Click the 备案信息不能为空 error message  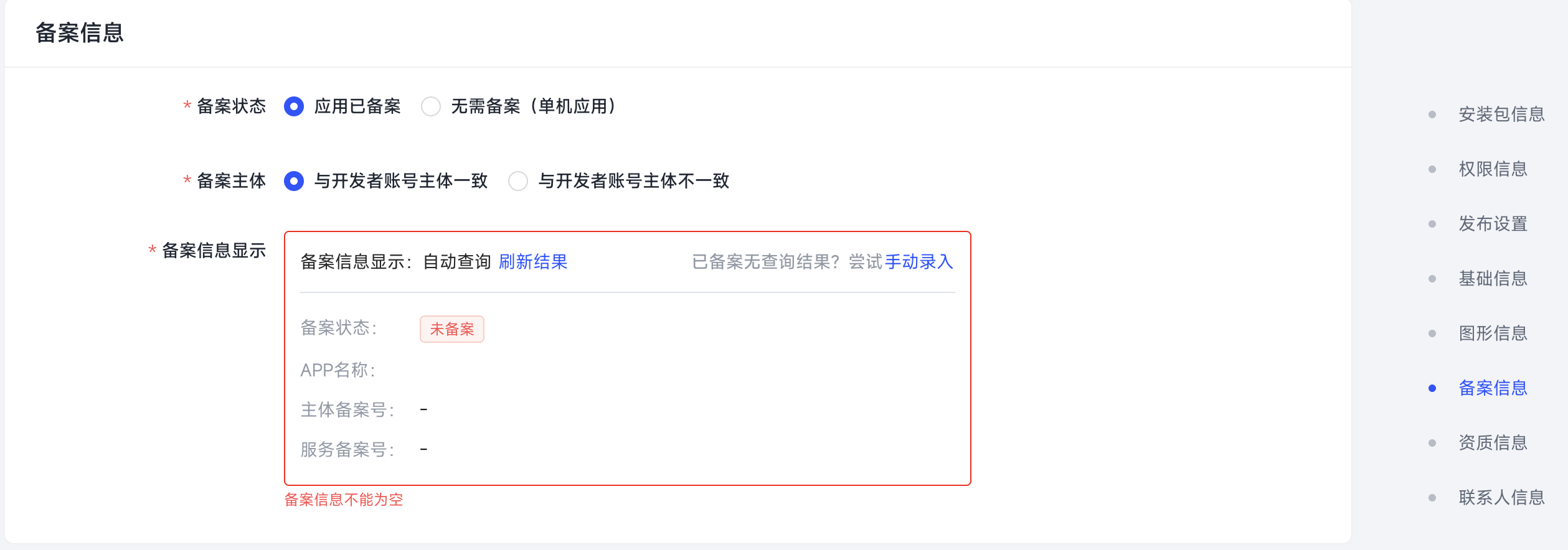click(x=344, y=500)
